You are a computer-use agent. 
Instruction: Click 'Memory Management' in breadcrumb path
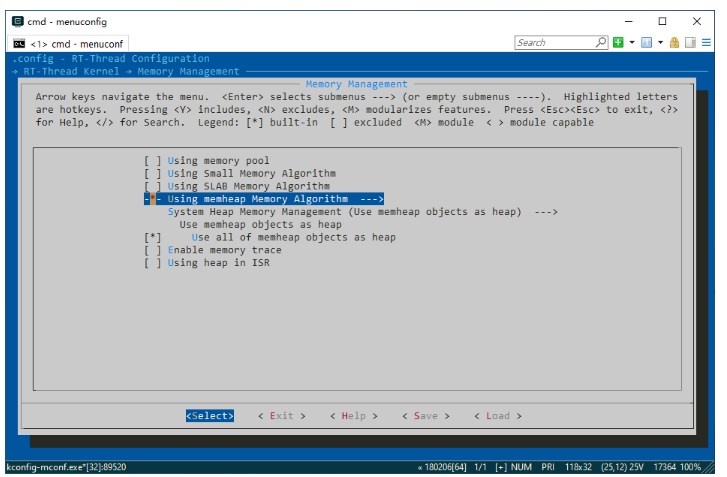pos(188,71)
